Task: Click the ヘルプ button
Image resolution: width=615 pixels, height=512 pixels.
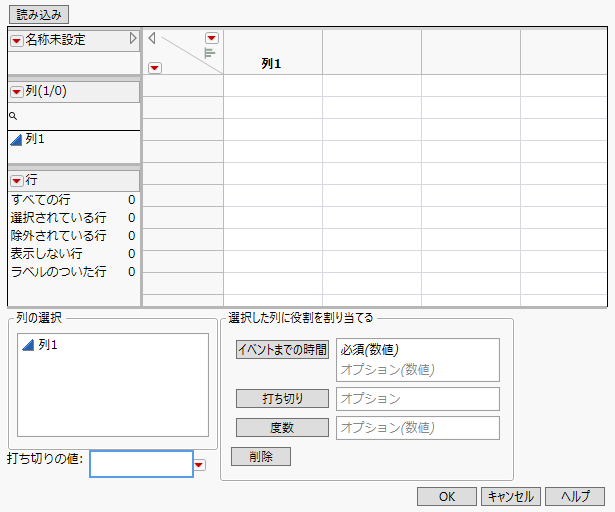Action: [x=575, y=497]
